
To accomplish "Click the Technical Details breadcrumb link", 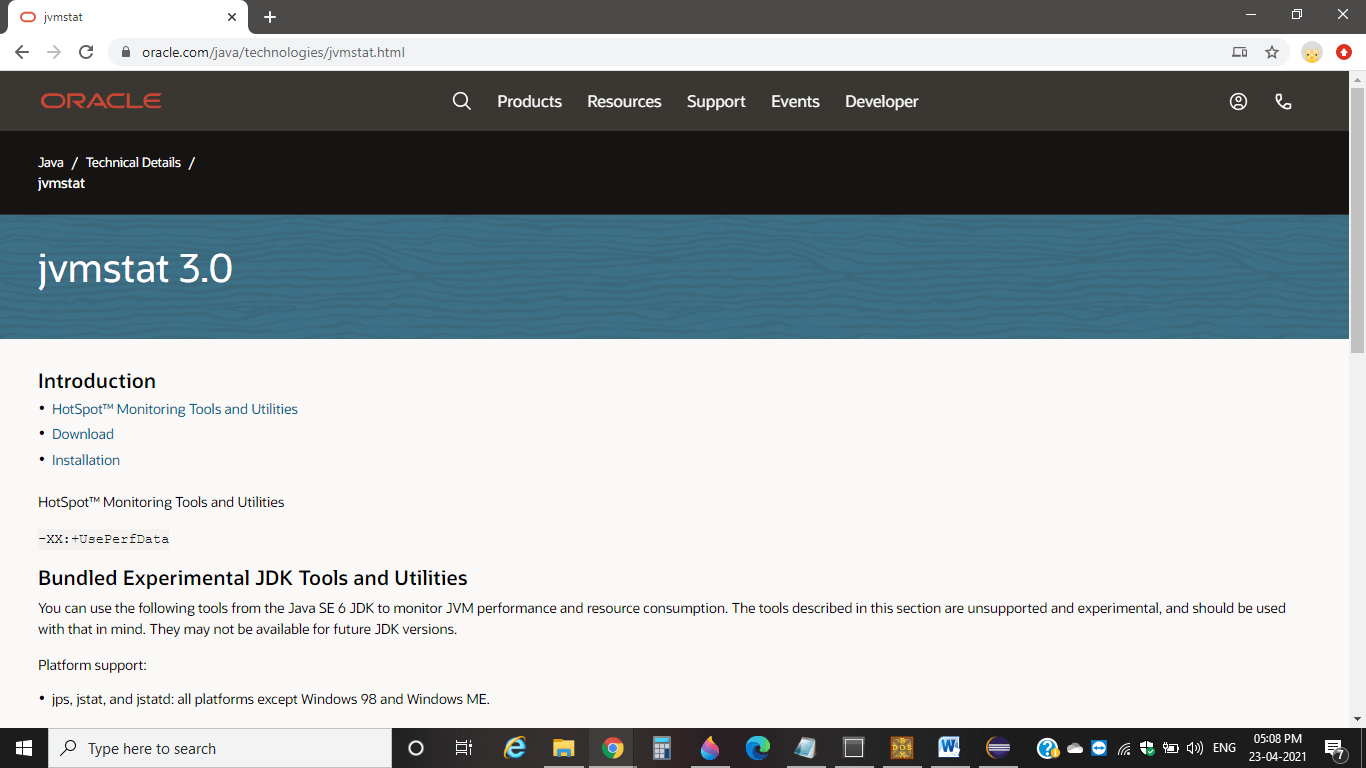I will 133,162.
